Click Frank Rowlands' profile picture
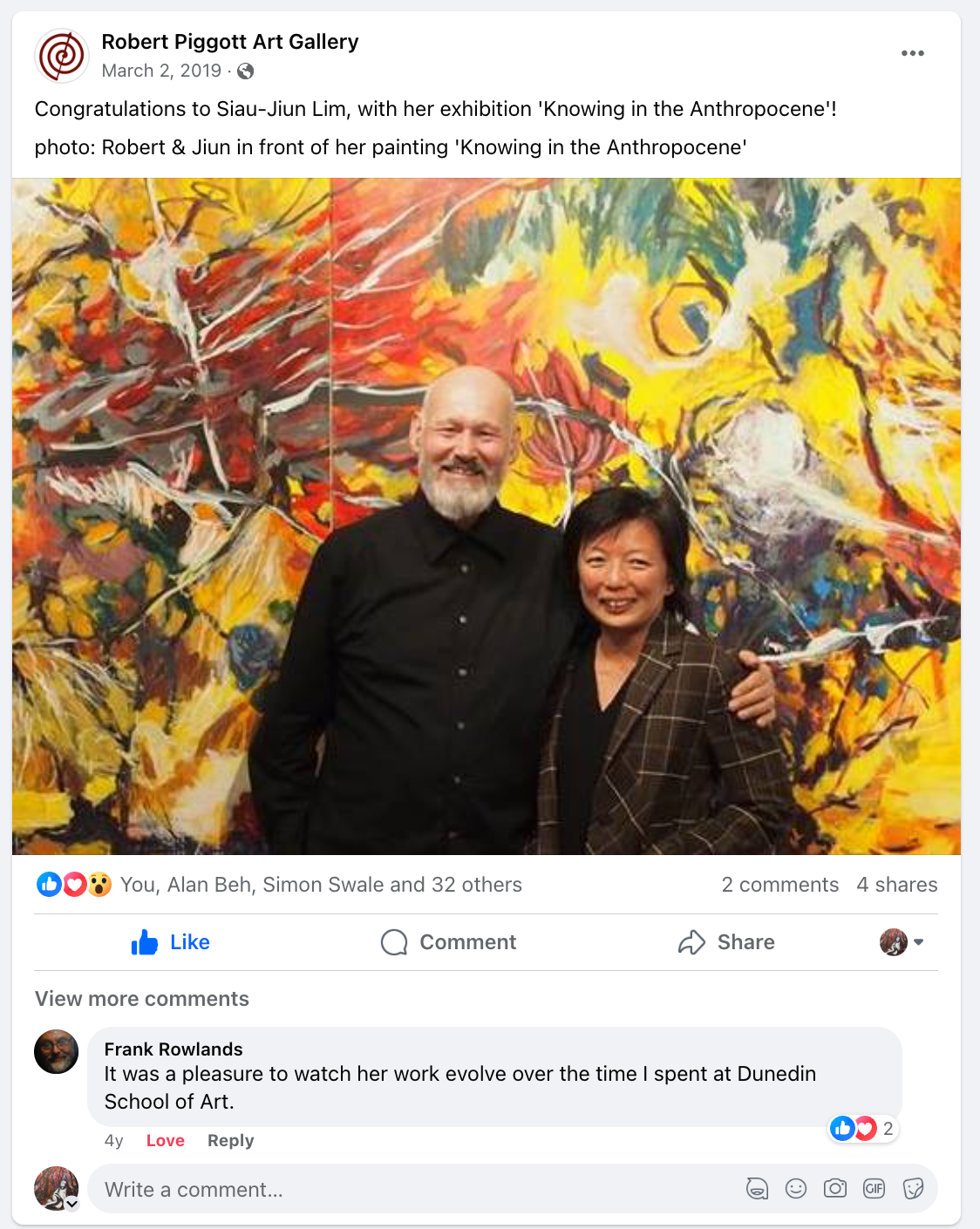The image size is (980, 1229). (57, 1051)
